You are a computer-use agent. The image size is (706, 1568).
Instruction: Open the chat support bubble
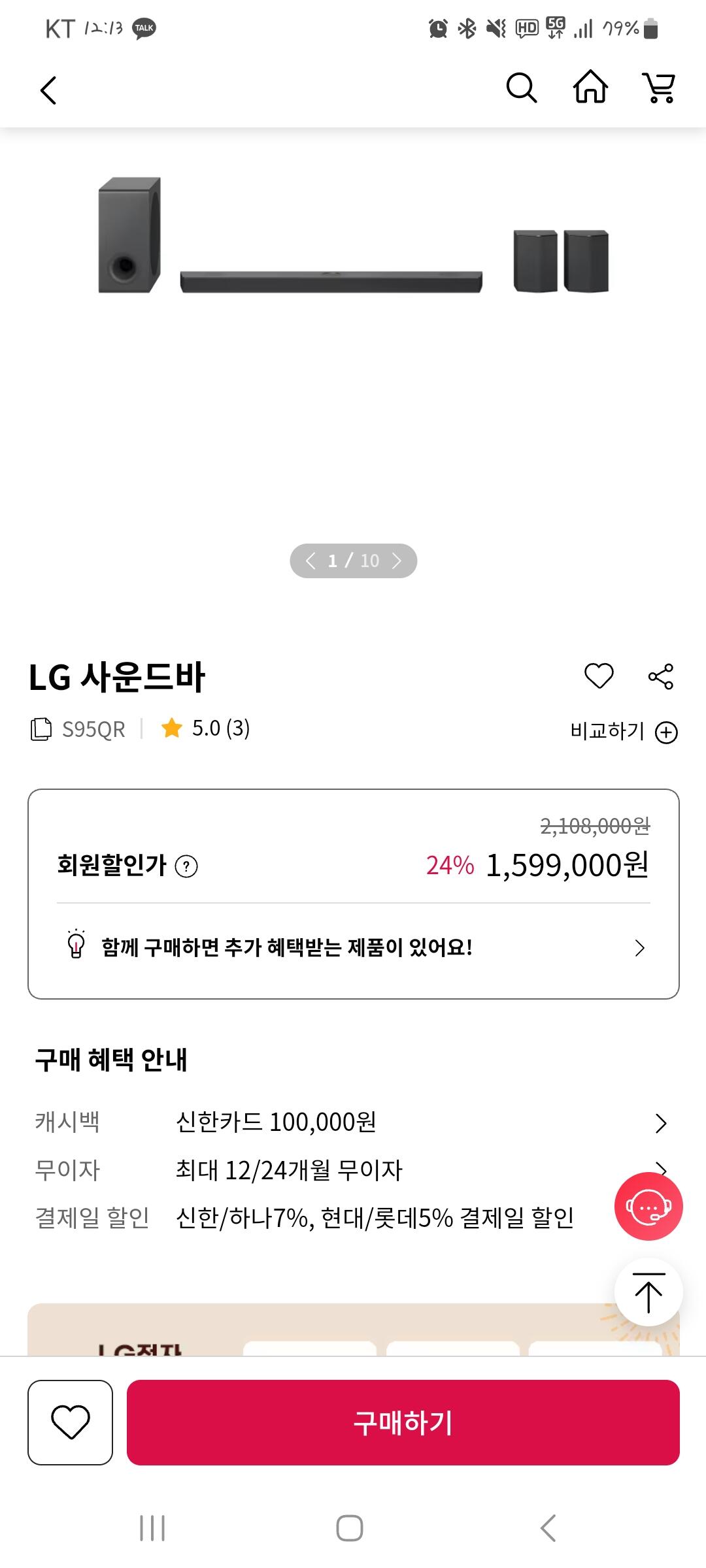click(x=648, y=1206)
